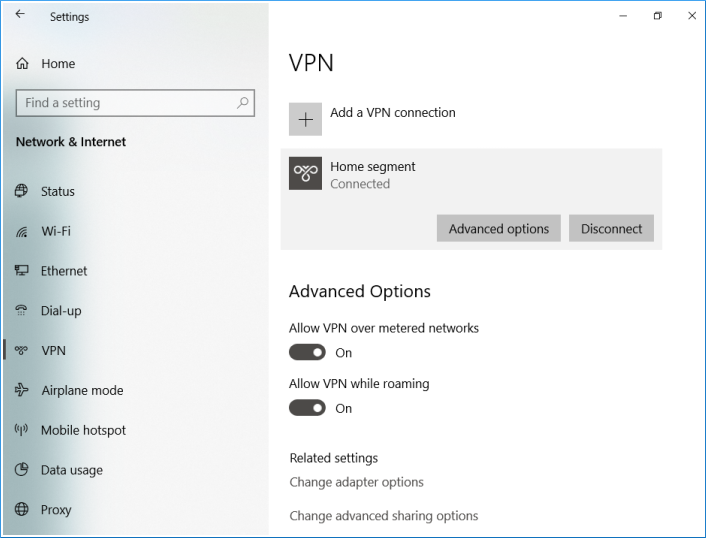Open Advanced options for Home segment

[499, 229]
